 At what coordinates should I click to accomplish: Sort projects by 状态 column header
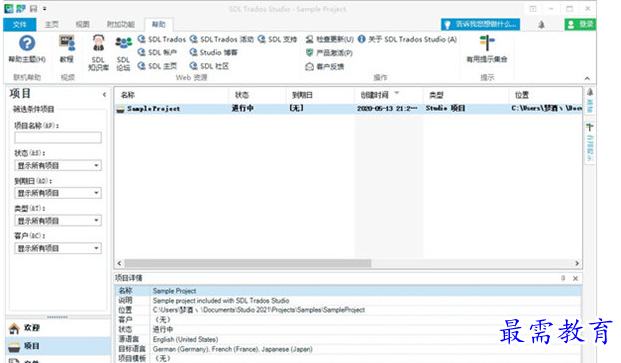pyautogui.click(x=257, y=95)
